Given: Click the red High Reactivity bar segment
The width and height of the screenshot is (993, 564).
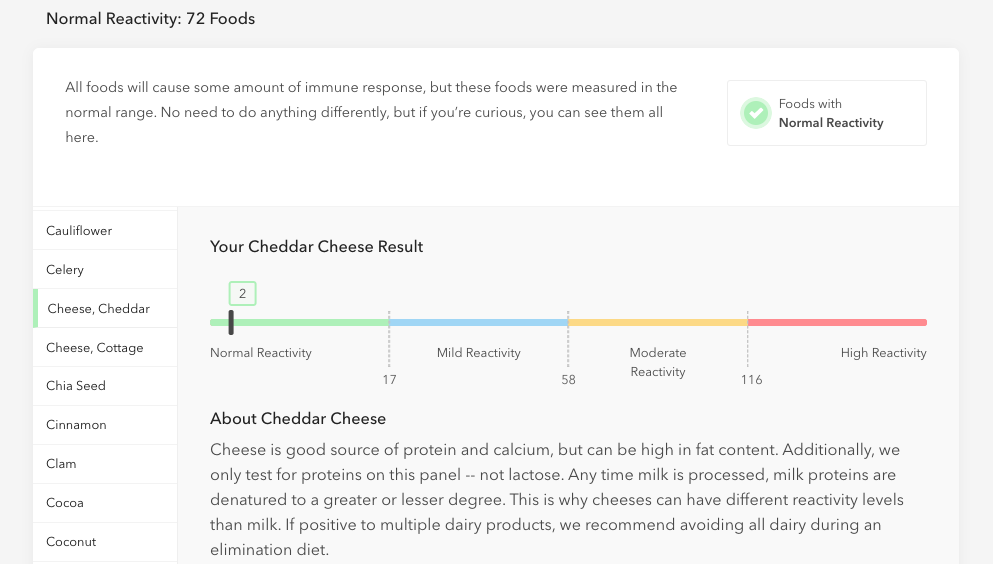Looking at the screenshot, I should click(837, 322).
